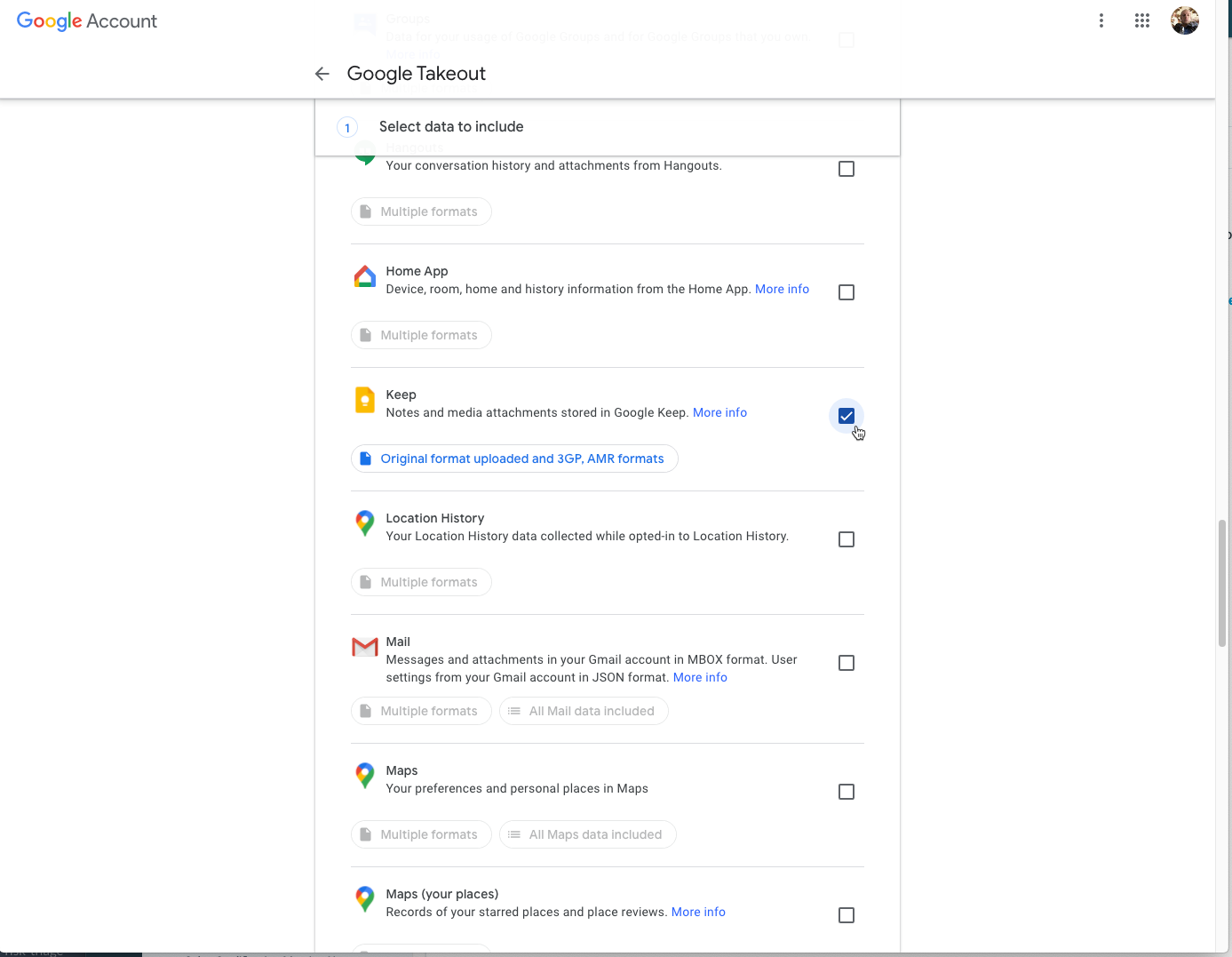Click the Select data to include step header
Image resolution: width=1232 pixels, height=957 pixels.
tap(608, 127)
